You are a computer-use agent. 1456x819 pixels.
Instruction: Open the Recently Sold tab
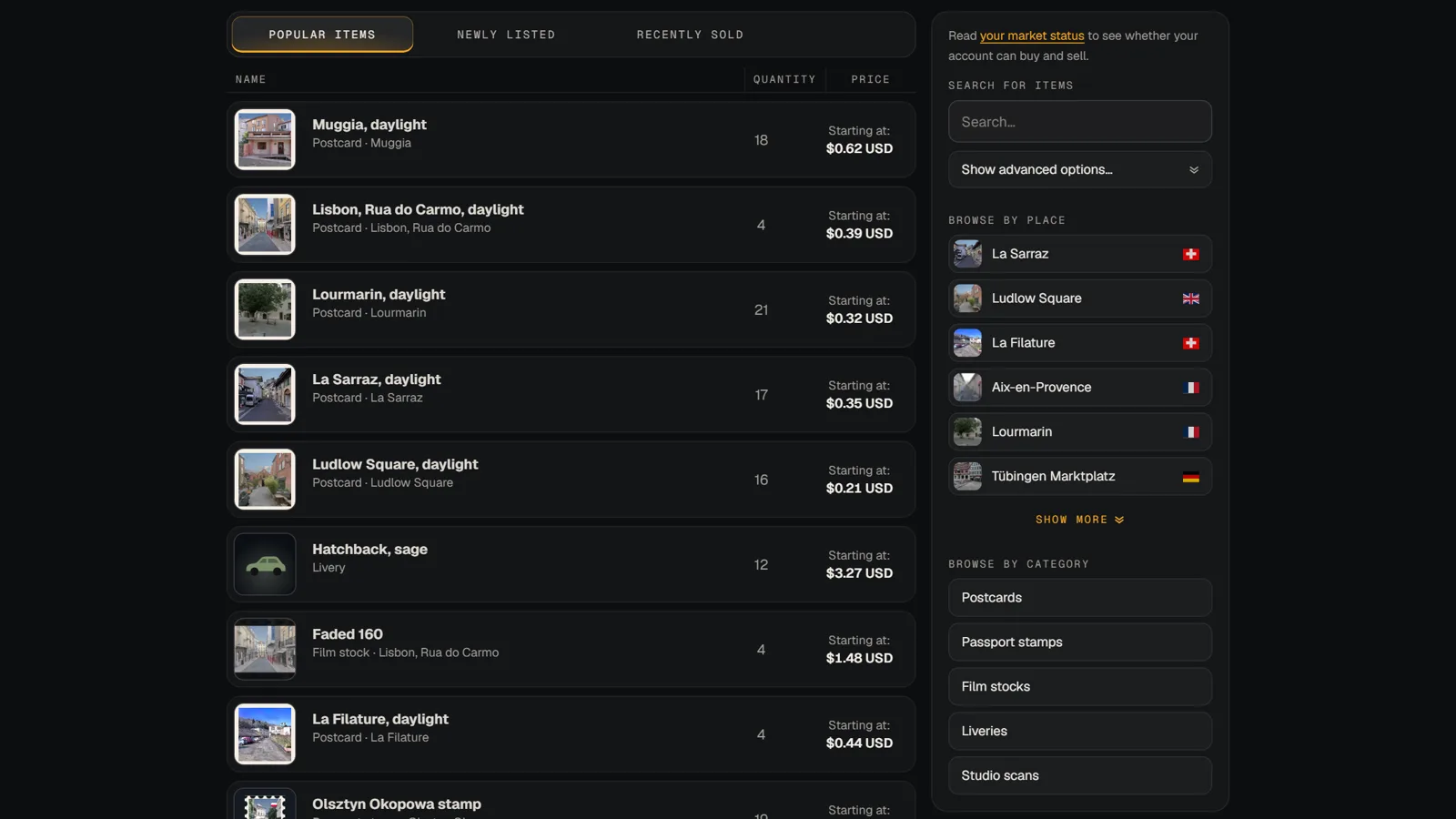click(690, 35)
